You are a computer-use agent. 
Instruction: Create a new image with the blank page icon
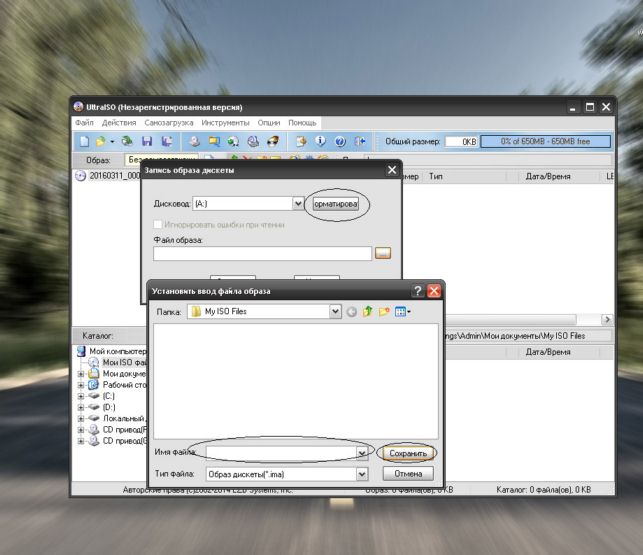pos(84,142)
